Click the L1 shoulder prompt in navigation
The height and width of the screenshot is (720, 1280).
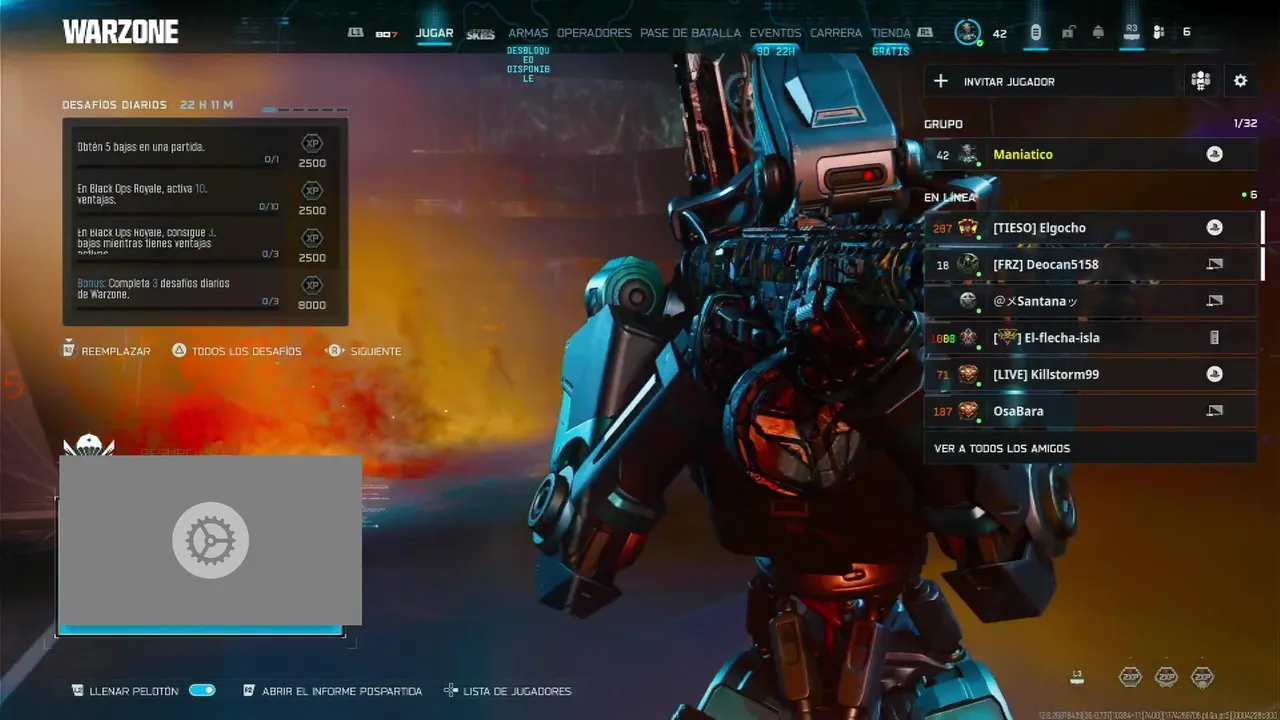(x=355, y=33)
